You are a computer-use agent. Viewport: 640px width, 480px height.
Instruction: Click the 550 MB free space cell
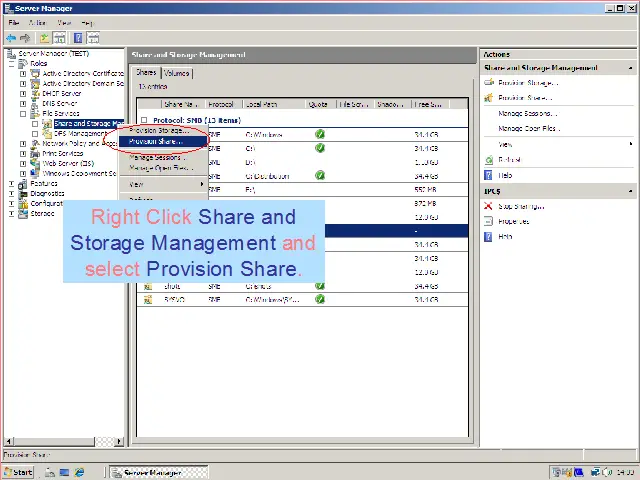pos(425,190)
